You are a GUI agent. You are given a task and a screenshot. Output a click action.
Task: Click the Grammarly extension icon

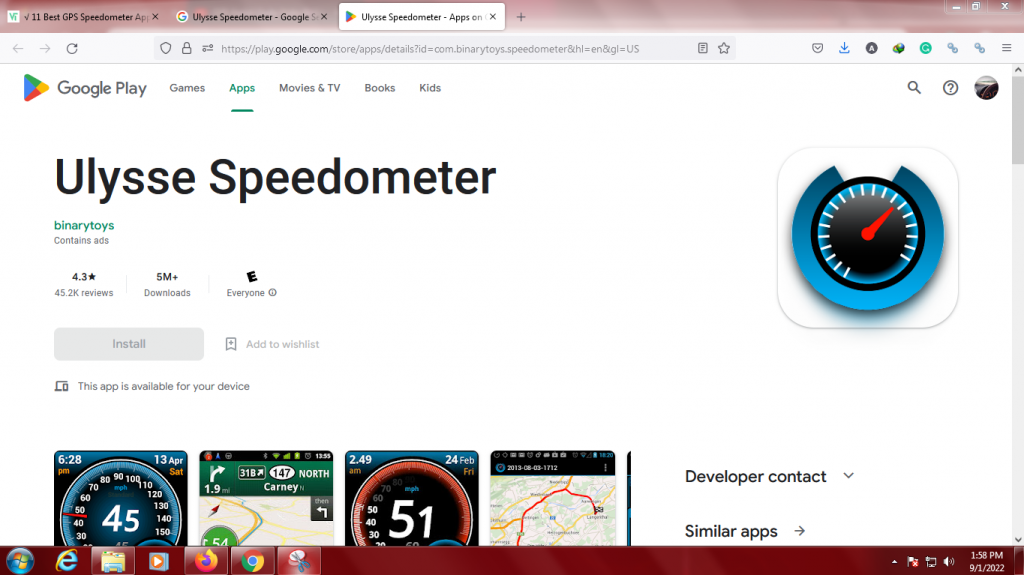(x=925, y=48)
